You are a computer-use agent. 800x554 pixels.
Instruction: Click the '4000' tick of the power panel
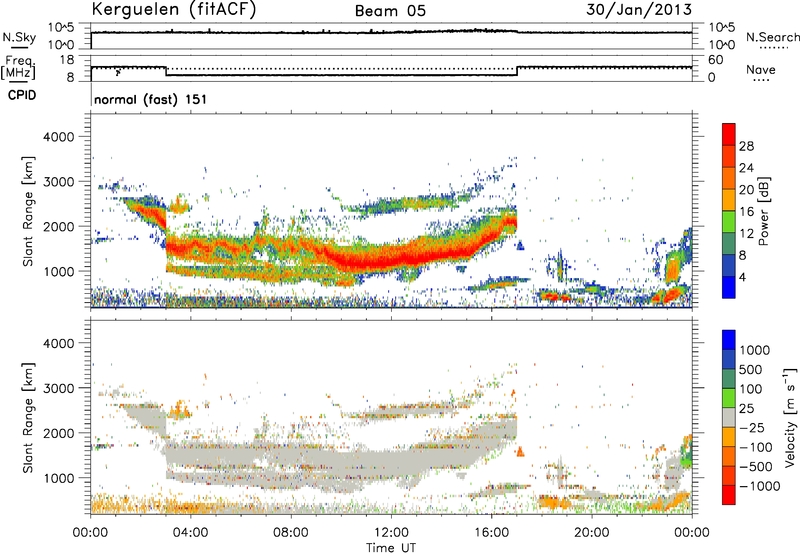[59, 137]
